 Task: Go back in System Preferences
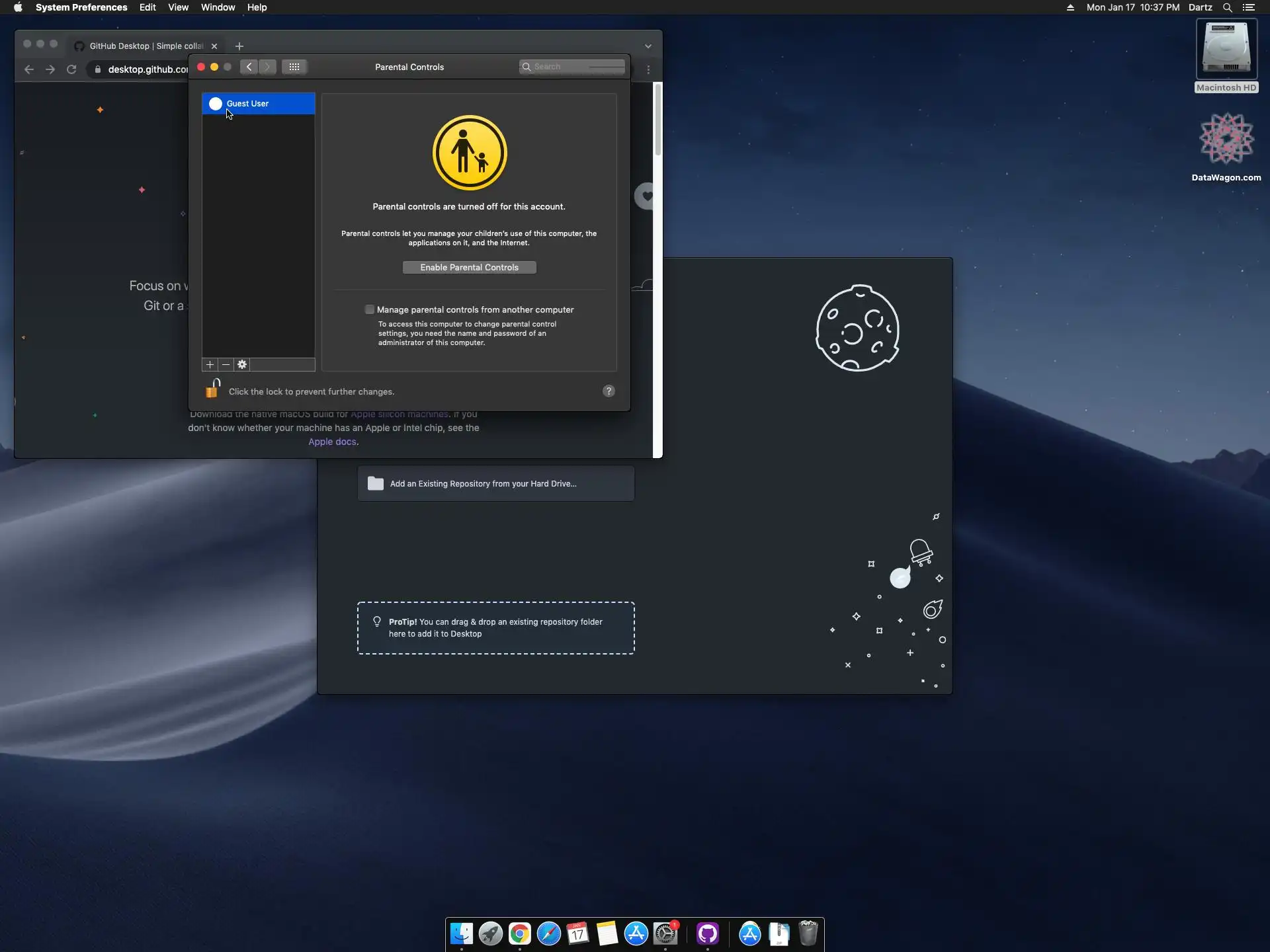[249, 67]
